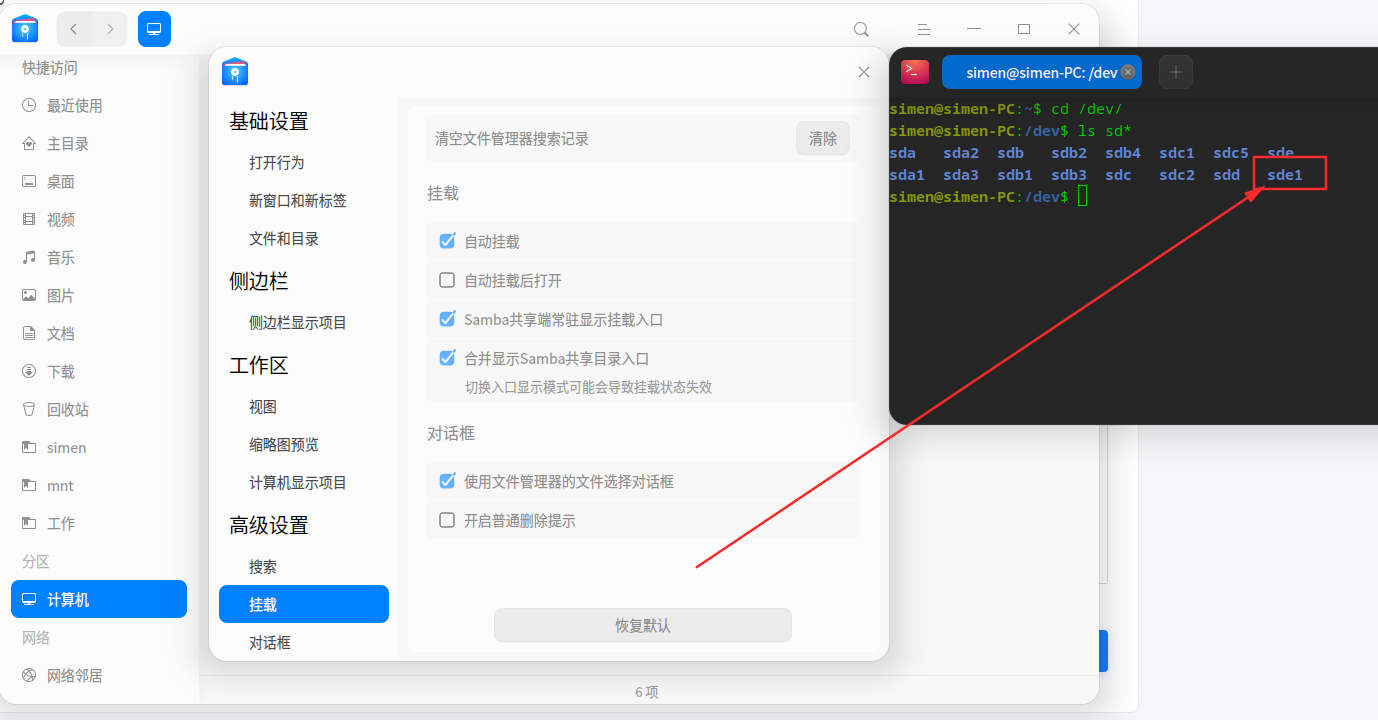Image resolution: width=1378 pixels, height=720 pixels.
Task: Select 打开行为 in settings navigation
Action: pos(304,163)
